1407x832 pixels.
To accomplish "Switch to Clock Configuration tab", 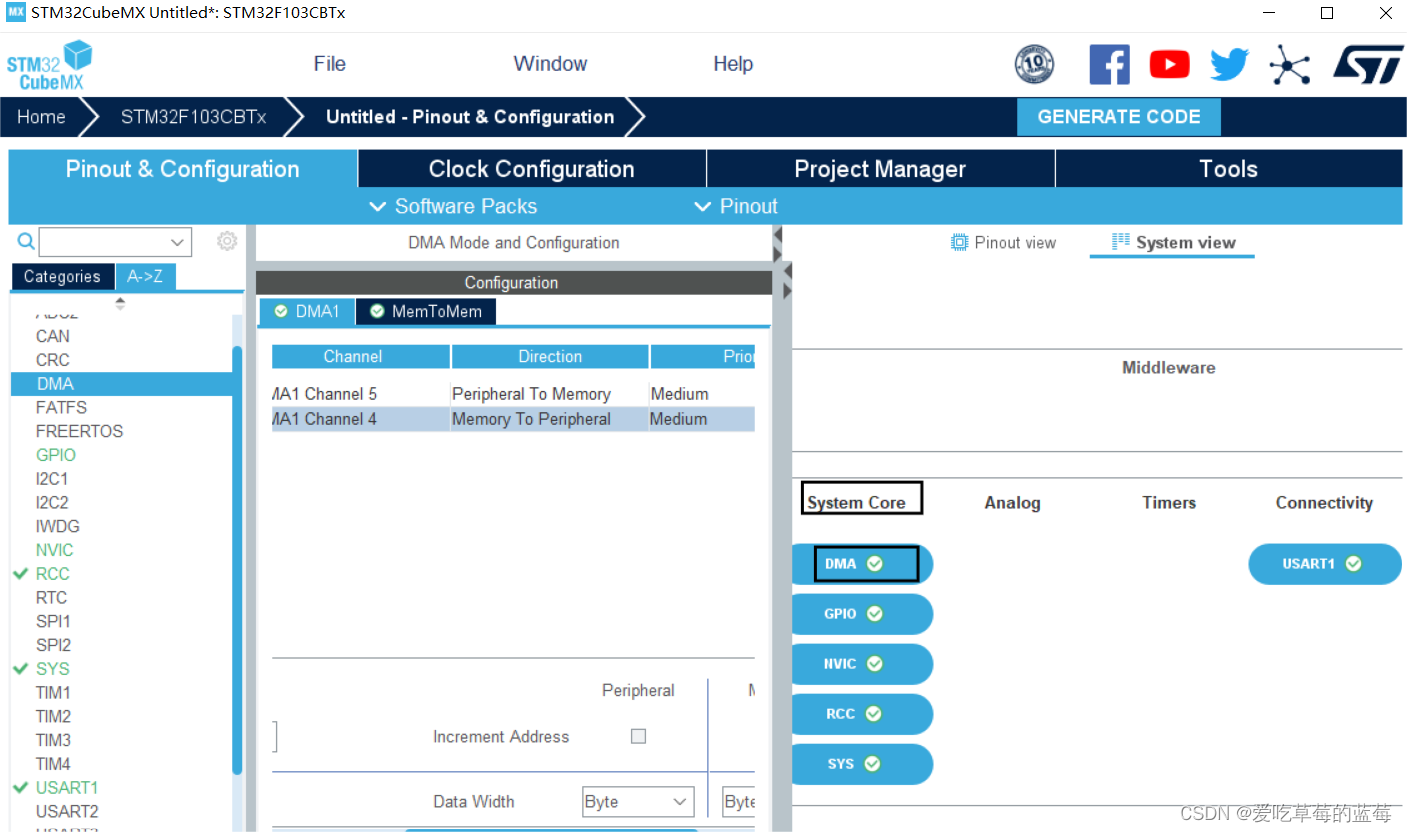I will (x=532, y=169).
